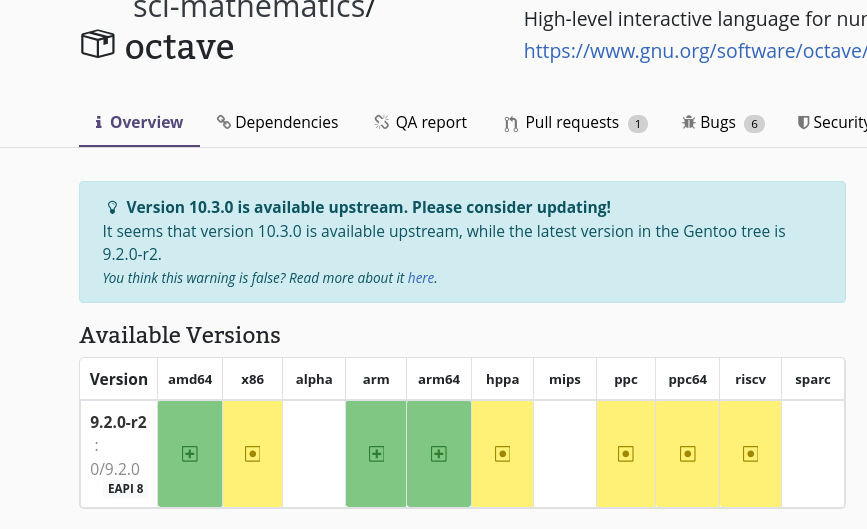Open version 9.2.0-r2 link
Screen dimensions: 867x529
[118, 422]
